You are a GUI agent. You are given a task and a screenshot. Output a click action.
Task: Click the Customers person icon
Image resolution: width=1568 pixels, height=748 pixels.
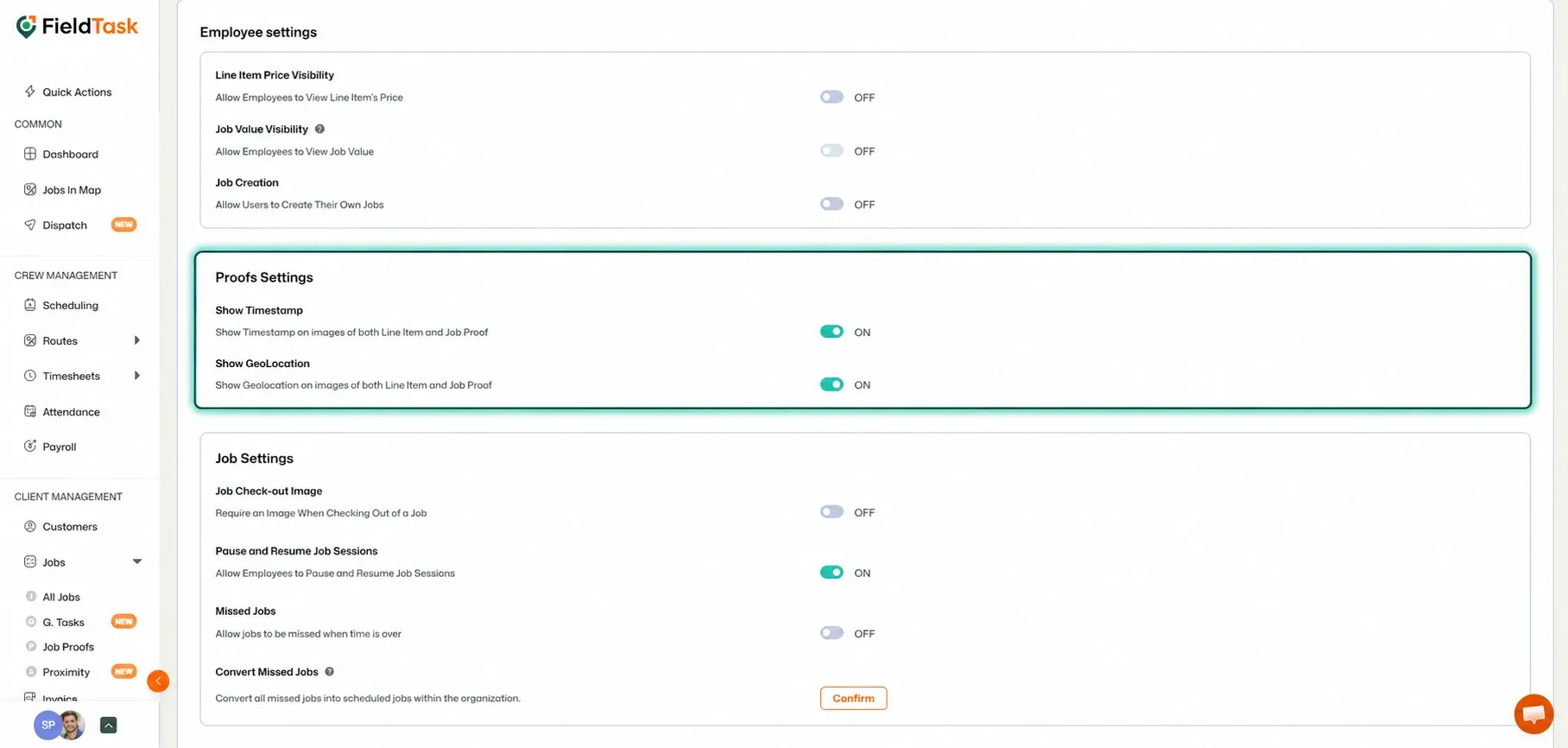click(30, 526)
